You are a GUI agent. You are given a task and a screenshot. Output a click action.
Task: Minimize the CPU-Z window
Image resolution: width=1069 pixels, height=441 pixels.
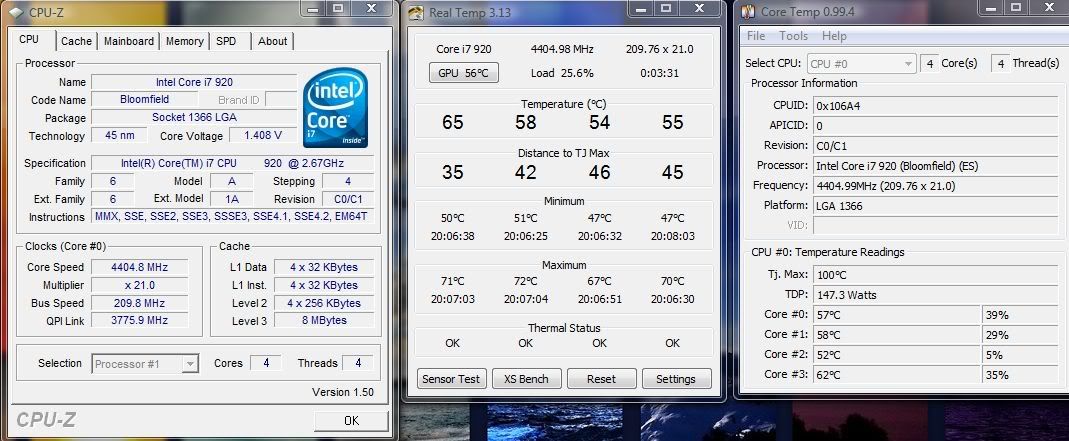point(312,9)
